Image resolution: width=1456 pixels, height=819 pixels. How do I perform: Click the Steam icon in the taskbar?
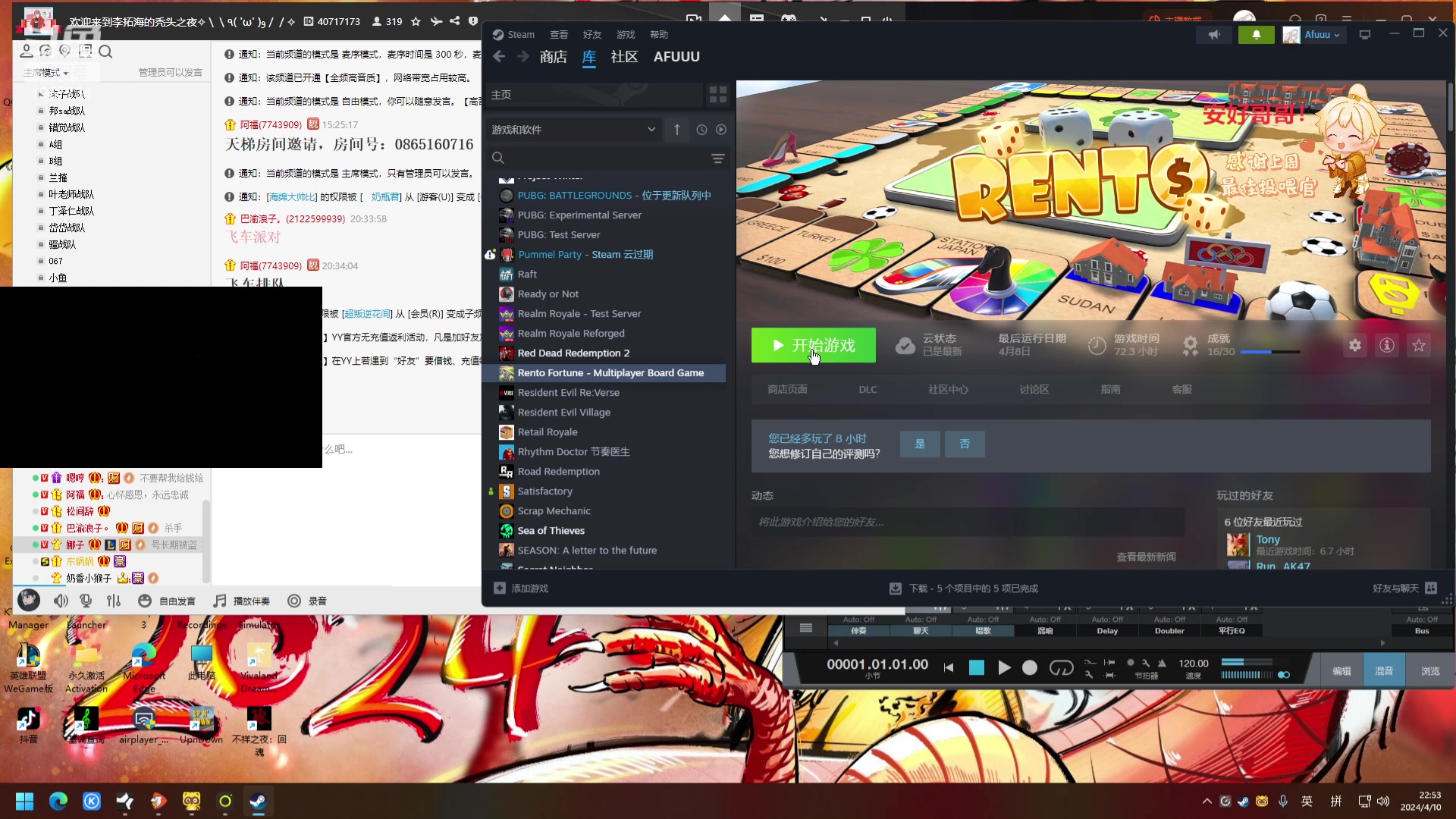click(x=258, y=802)
